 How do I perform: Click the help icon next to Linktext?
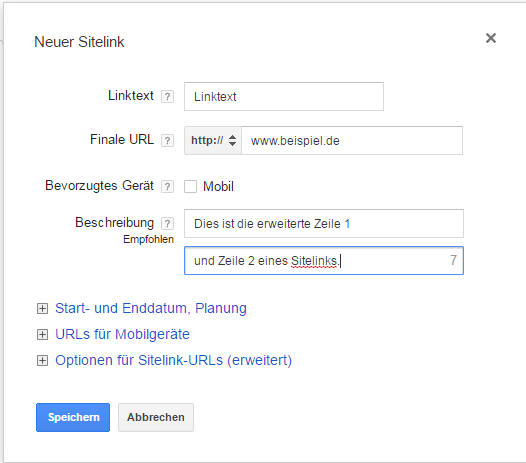point(167,97)
